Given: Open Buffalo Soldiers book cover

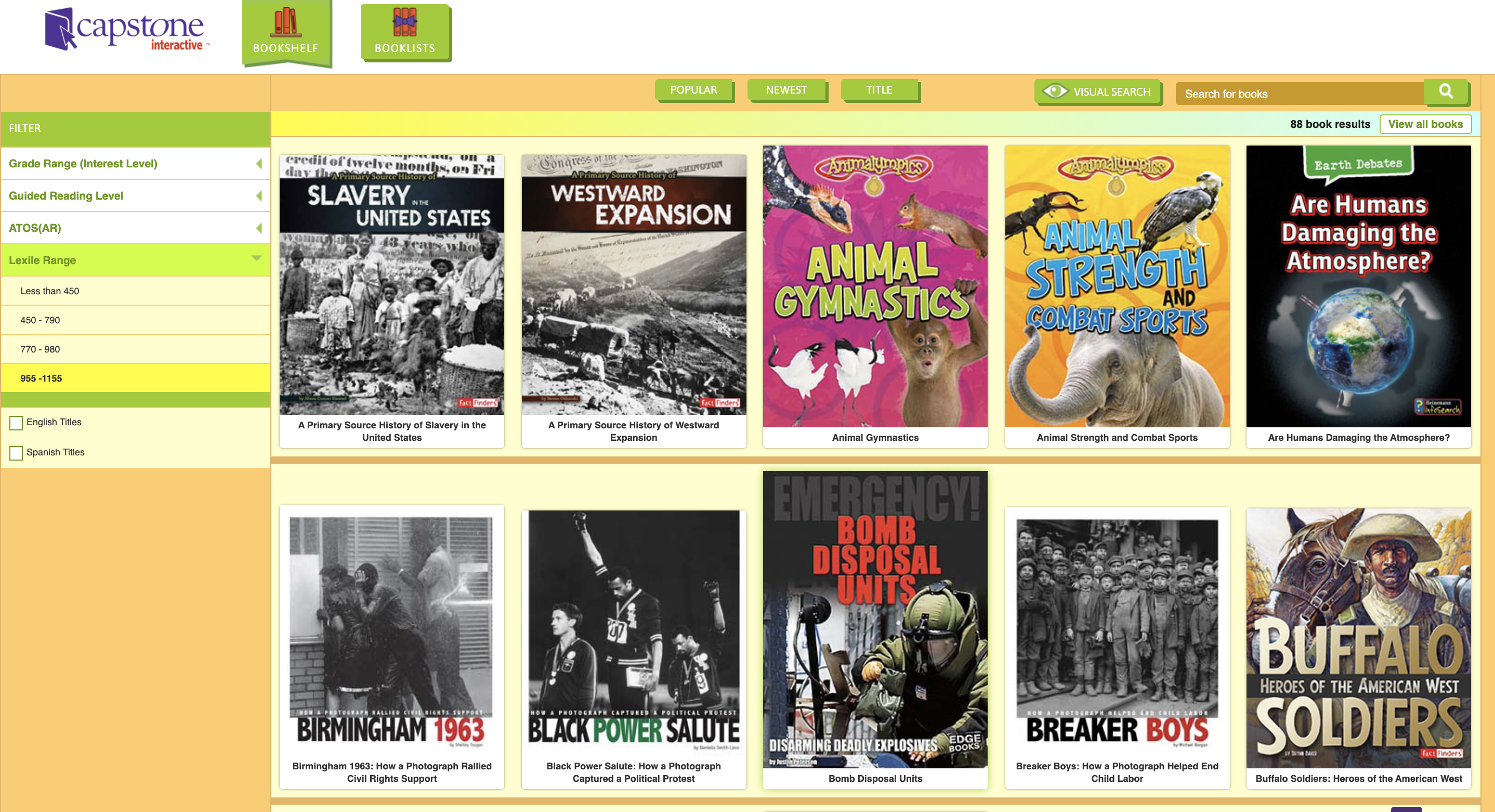Looking at the screenshot, I should [x=1359, y=638].
